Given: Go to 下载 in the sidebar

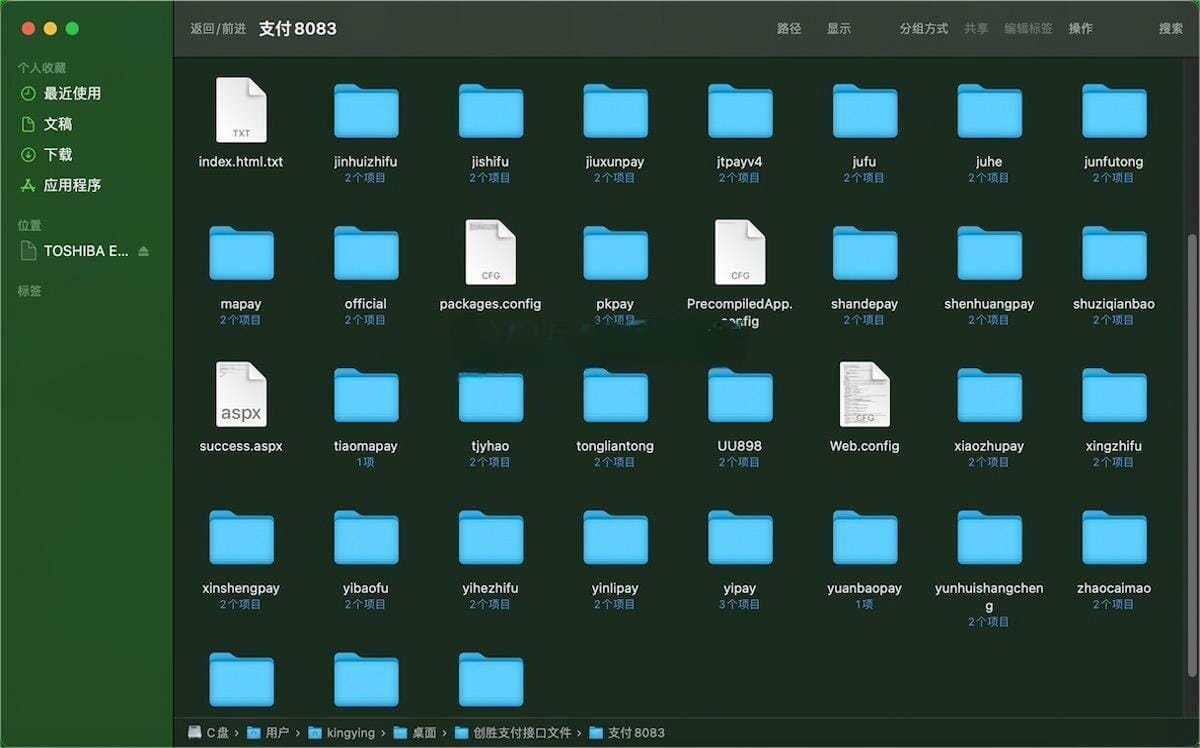Looking at the screenshot, I should (58, 155).
